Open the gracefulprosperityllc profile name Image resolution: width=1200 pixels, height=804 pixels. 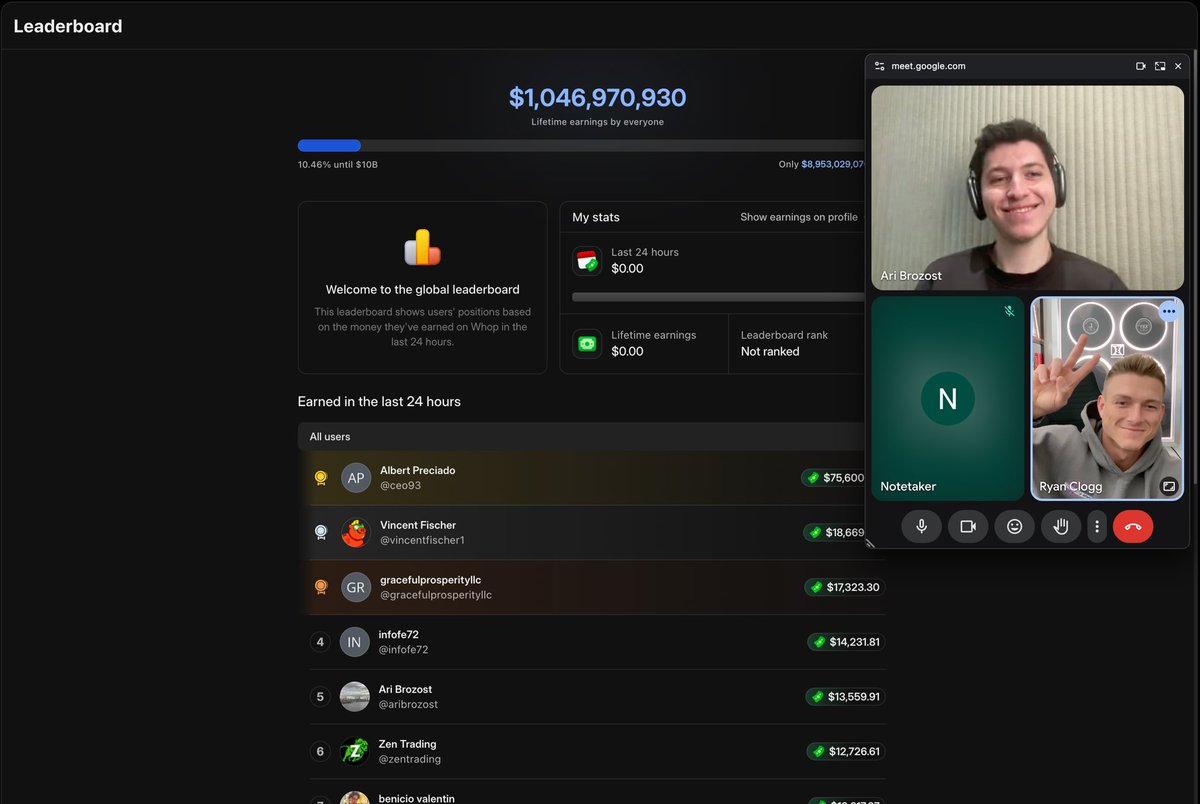coord(430,580)
